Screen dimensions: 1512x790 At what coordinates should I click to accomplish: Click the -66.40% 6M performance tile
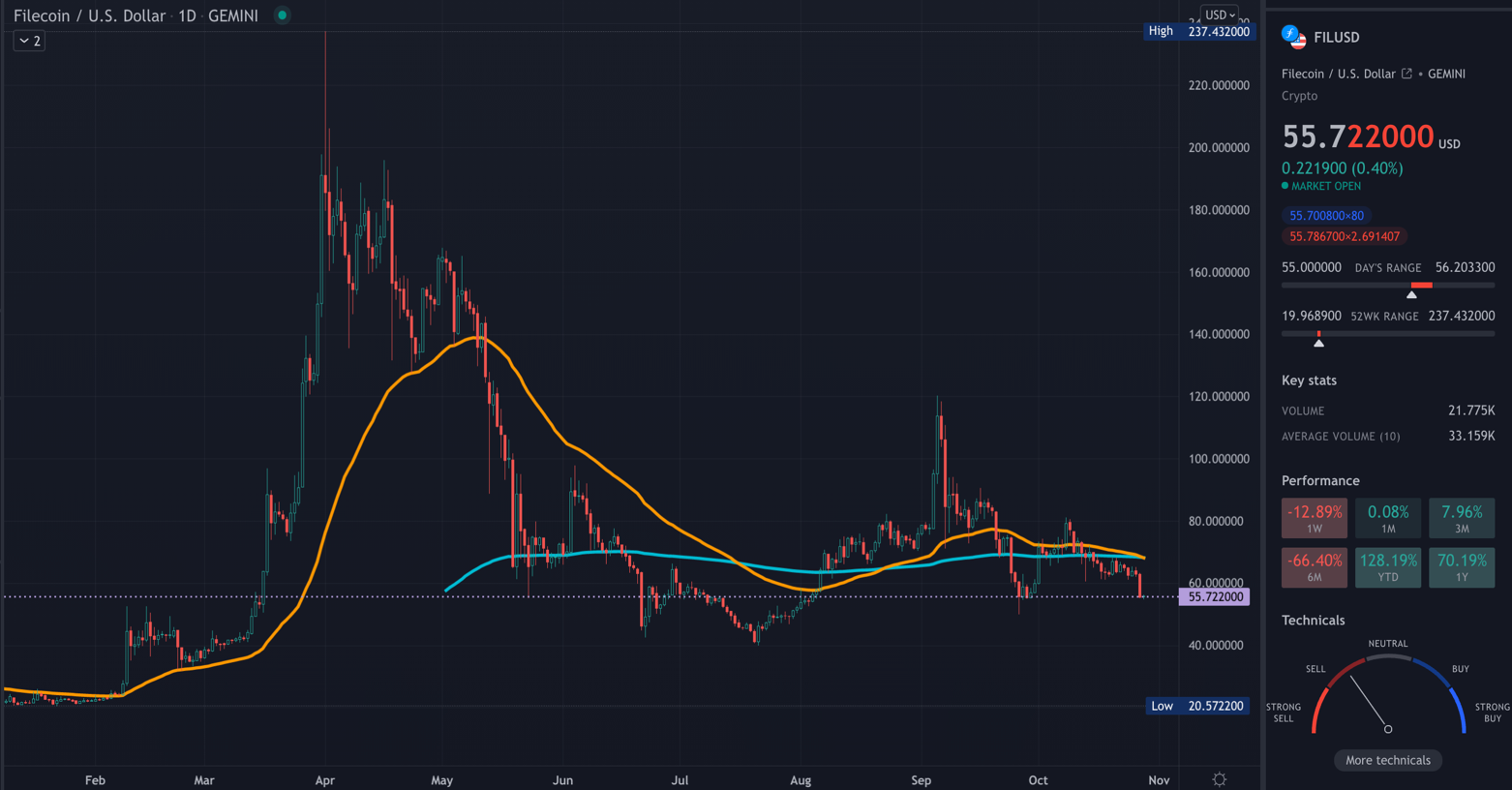click(x=1314, y=567)
